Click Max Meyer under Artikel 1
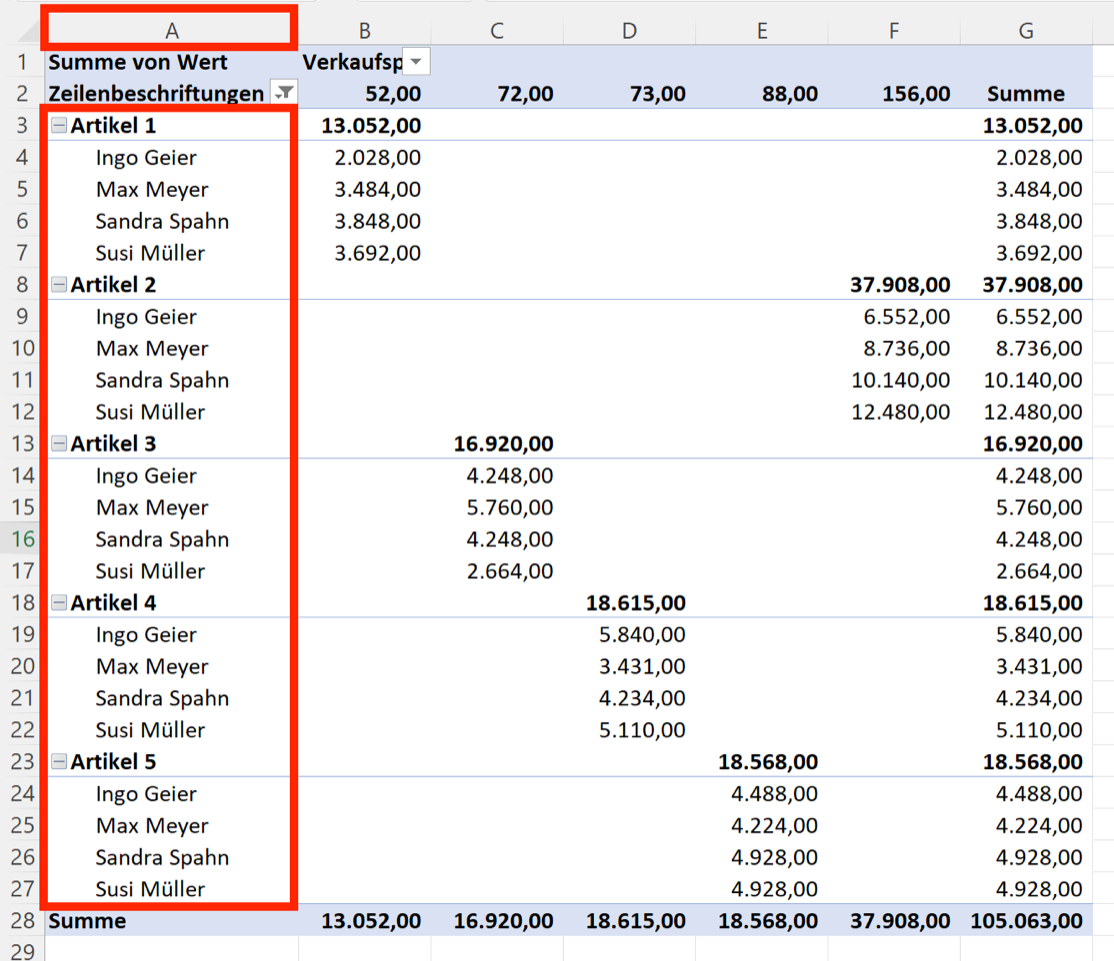This screenshot has height=961, width=1114. [x=152, y=190]
